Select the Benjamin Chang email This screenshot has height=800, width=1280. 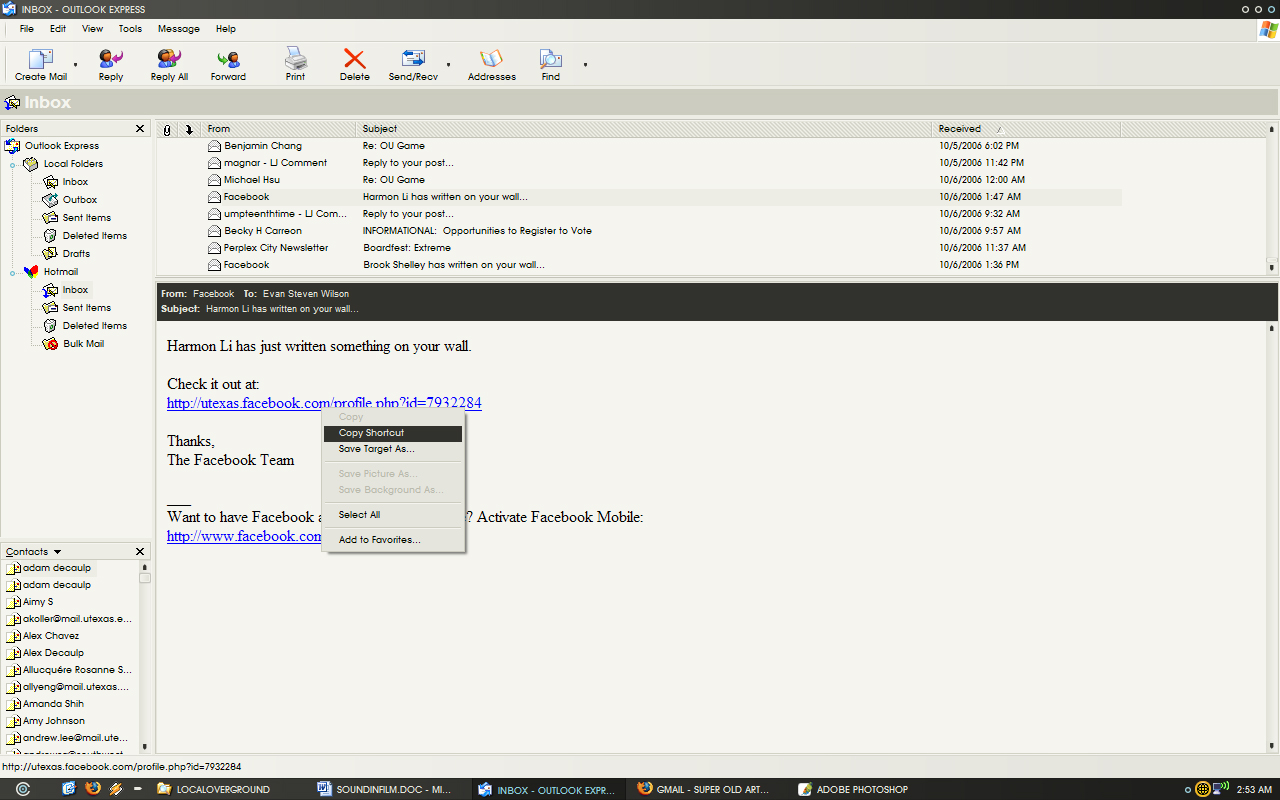[x=639, y=146]
